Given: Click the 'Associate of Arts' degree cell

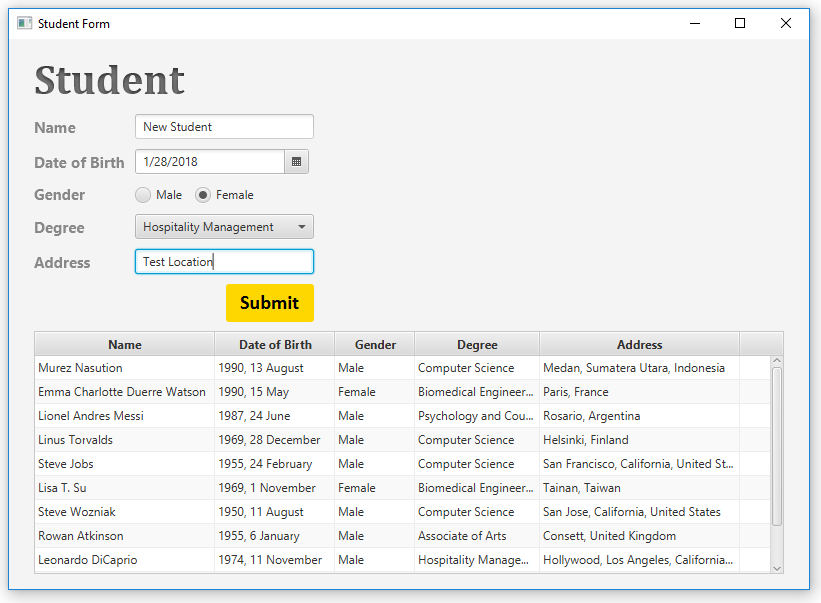Looking at the screenshot, I should click(x=477, y=536).
